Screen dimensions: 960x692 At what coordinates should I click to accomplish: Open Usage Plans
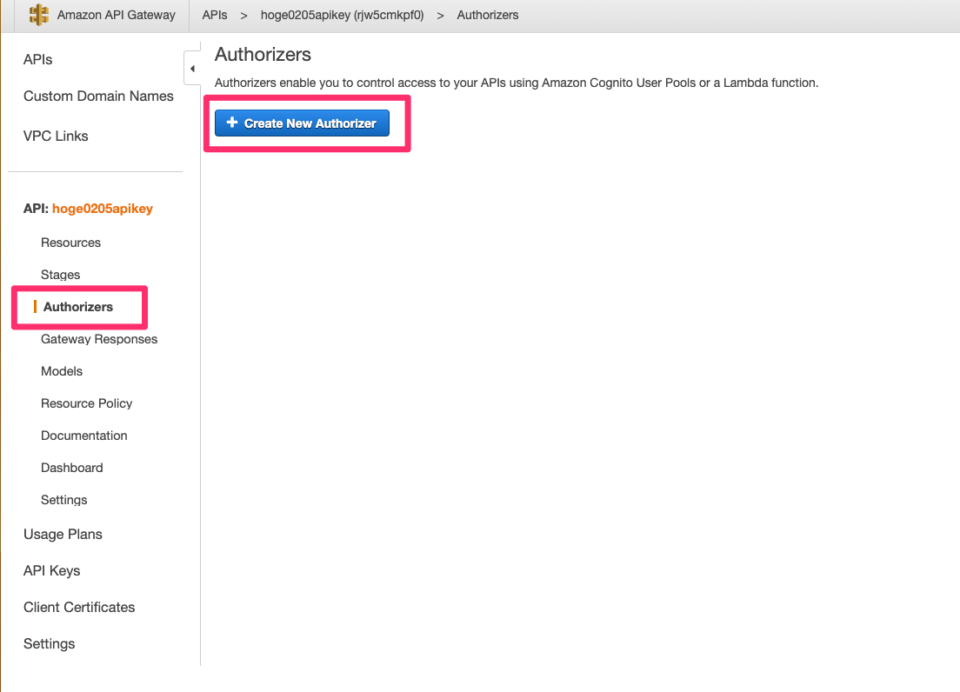tap(62, 534)
